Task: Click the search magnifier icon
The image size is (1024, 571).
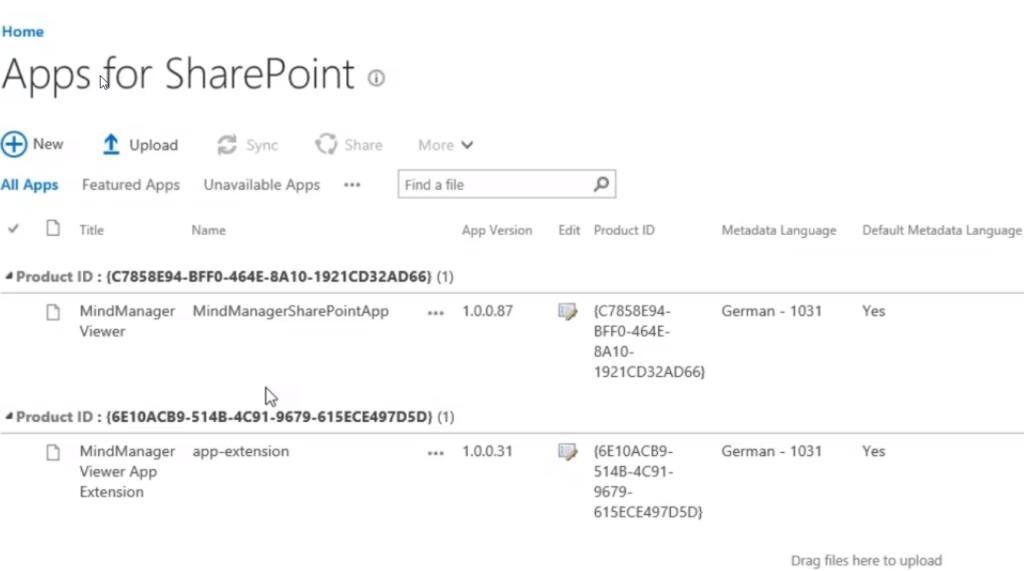Action: 601,184
